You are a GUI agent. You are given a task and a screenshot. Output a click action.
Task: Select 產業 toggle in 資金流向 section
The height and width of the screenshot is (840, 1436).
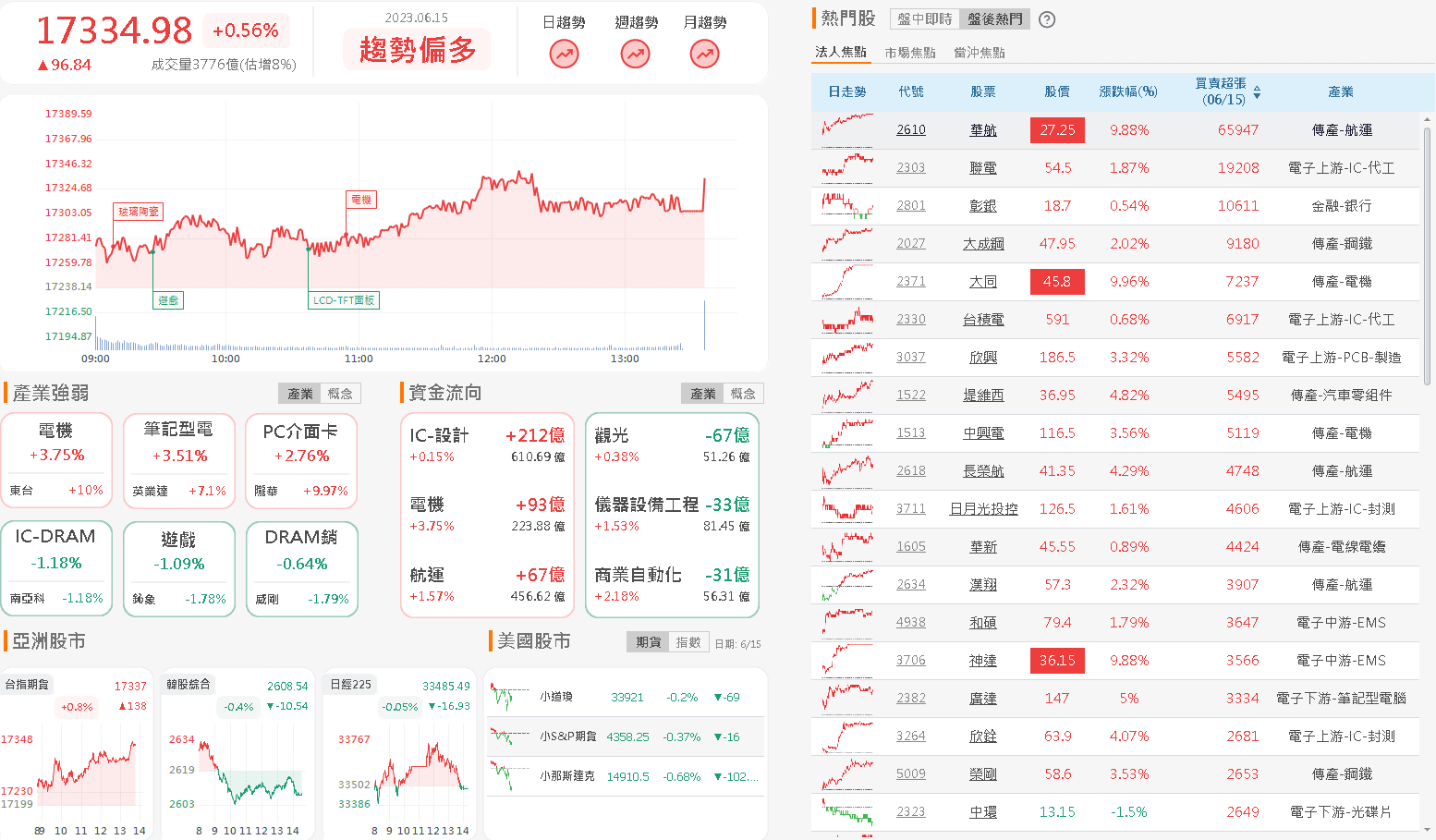[x=703, y=394]
